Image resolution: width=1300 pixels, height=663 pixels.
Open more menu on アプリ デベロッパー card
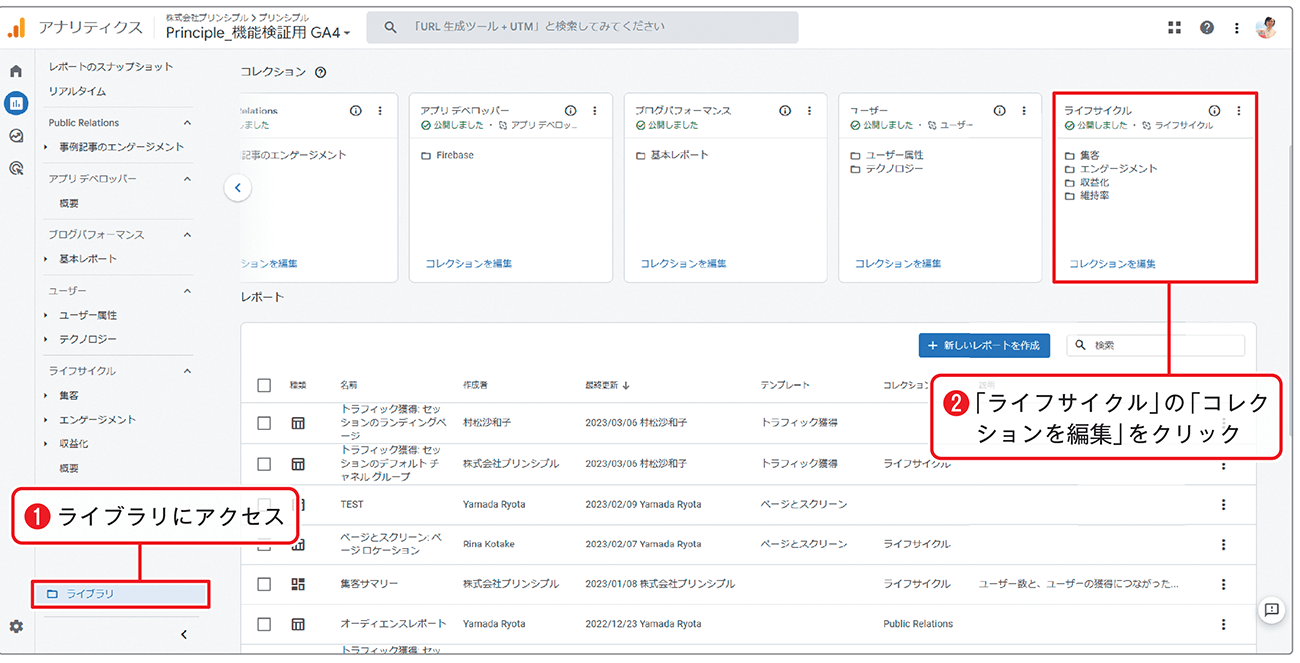[595, 111]
